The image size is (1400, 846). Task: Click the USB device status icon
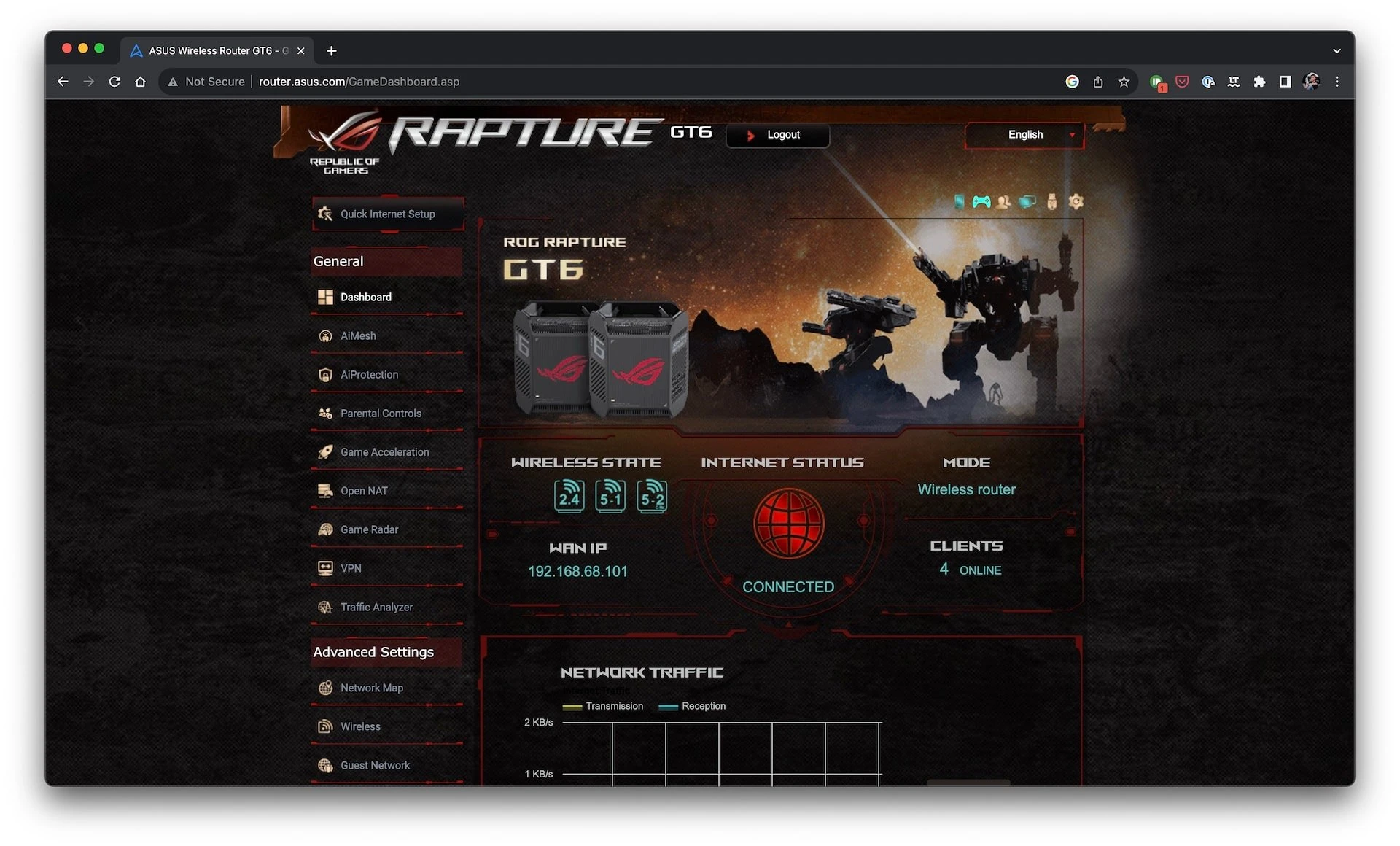(x=1051, y=202)
